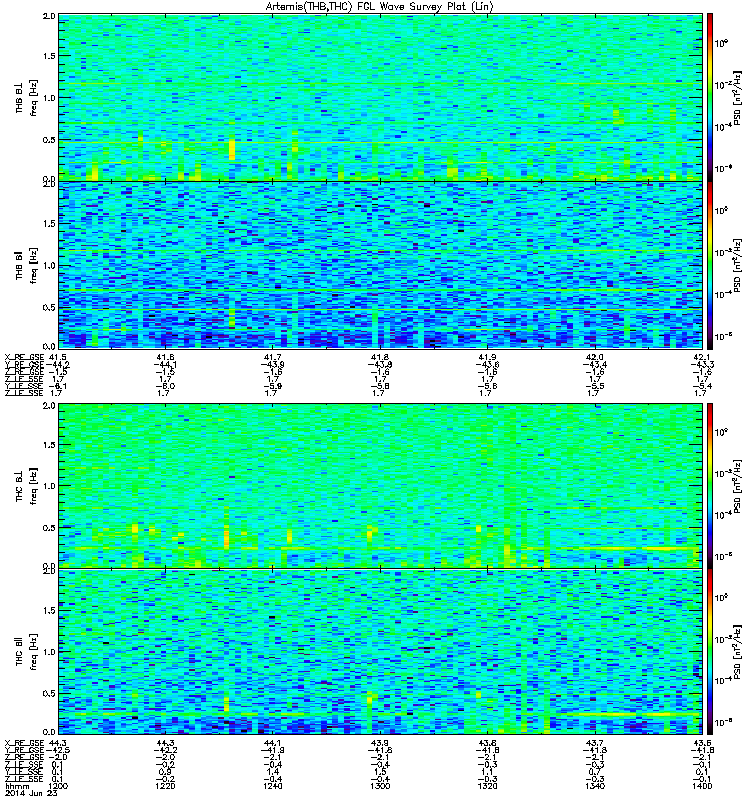750x800 pixels.
Task: Click the top panel's "THB B⊥ freq [Hz]" axis label
Action: click(x=26, y=97)
